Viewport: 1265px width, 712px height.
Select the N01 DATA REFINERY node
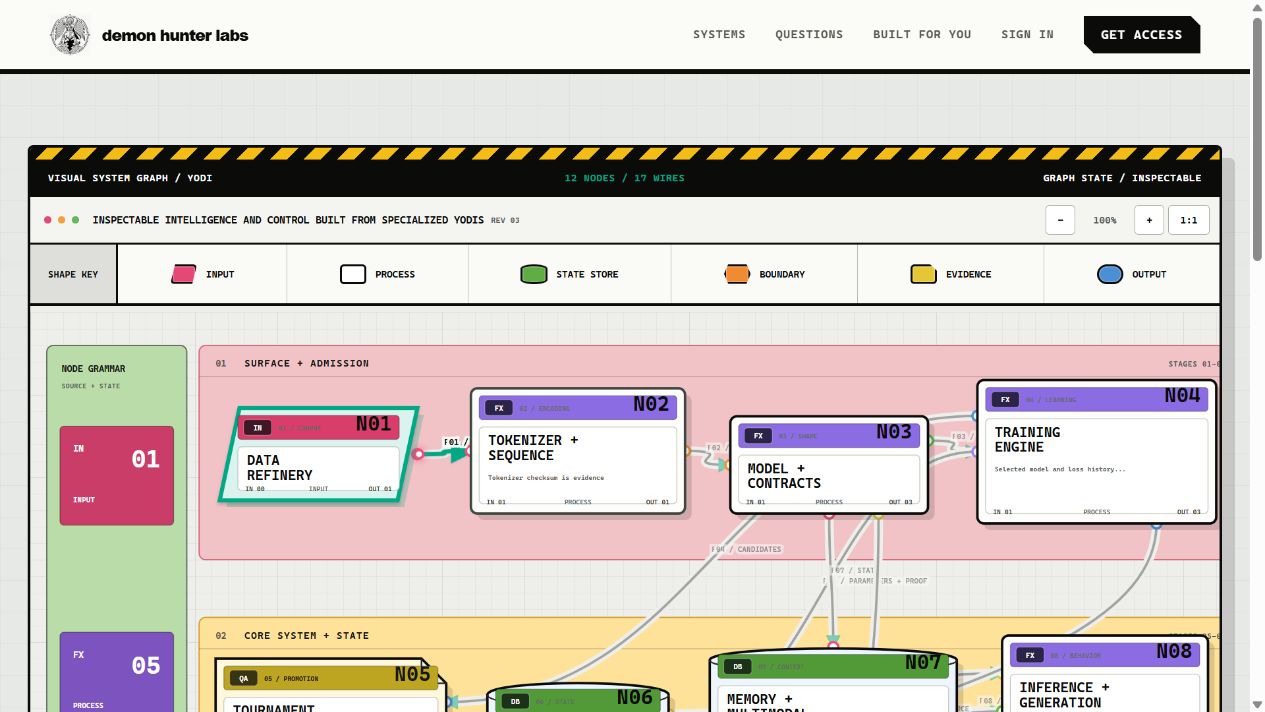coord(318,454)
